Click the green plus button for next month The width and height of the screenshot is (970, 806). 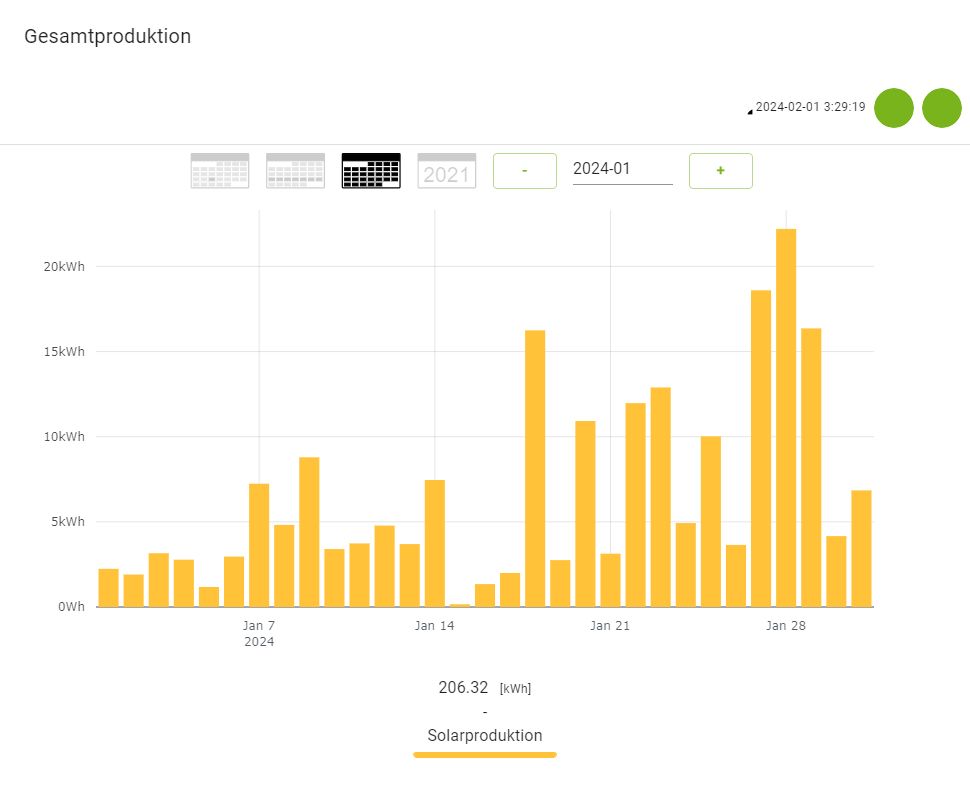[721, 171]
